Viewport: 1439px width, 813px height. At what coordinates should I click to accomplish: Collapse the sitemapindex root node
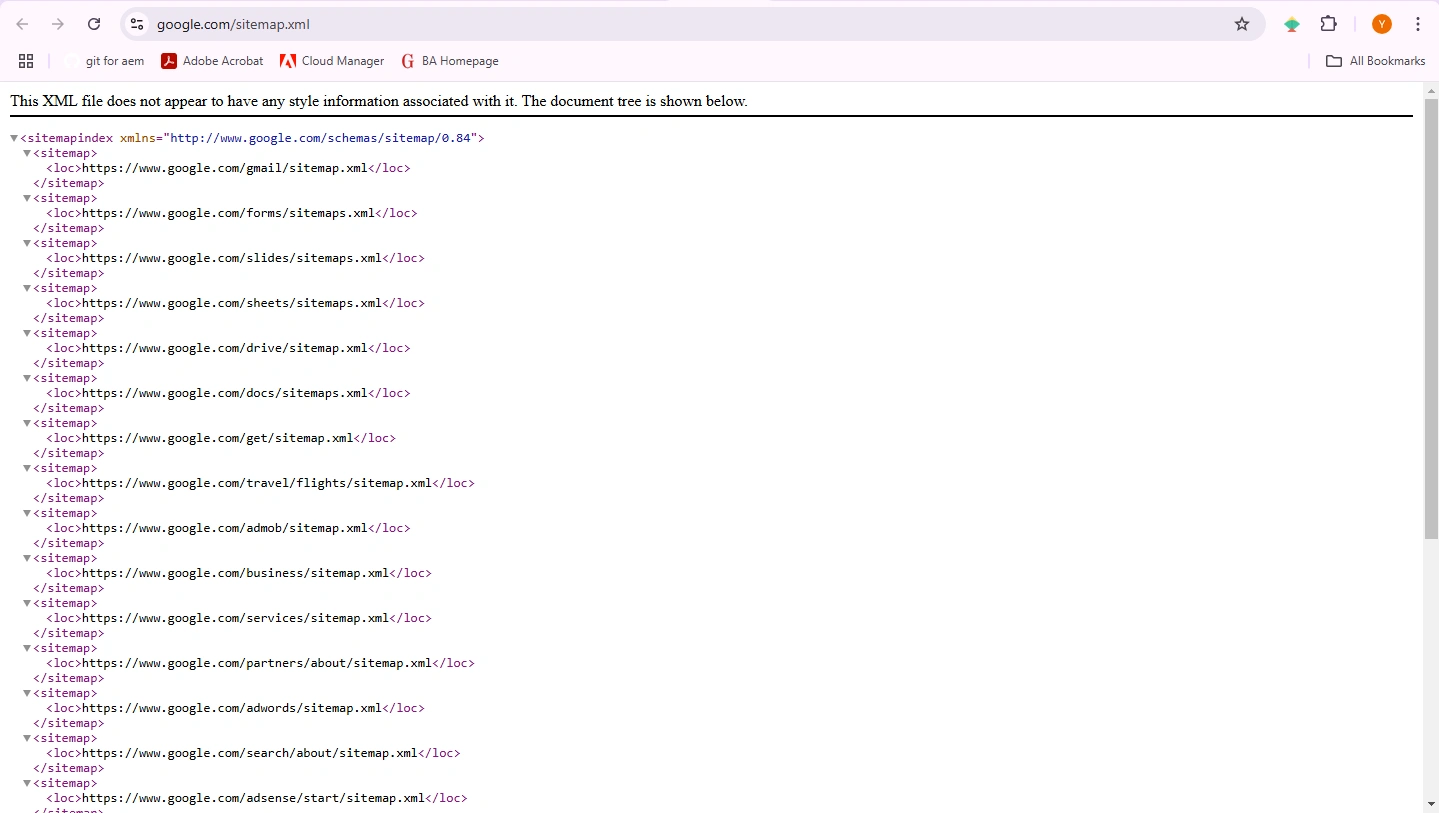click(14, 138)
